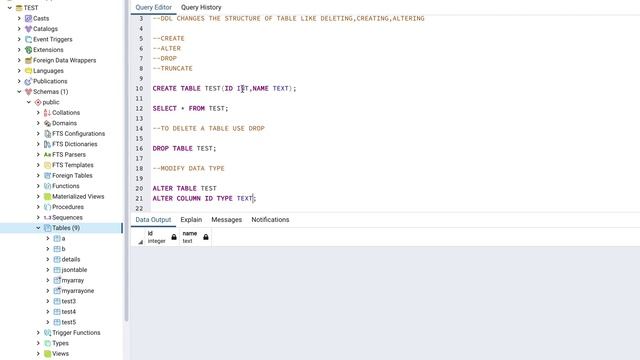This screenshot has height=360, width=640.
Task: Expand the test3 table node
Action: click(x=48, y=301)
